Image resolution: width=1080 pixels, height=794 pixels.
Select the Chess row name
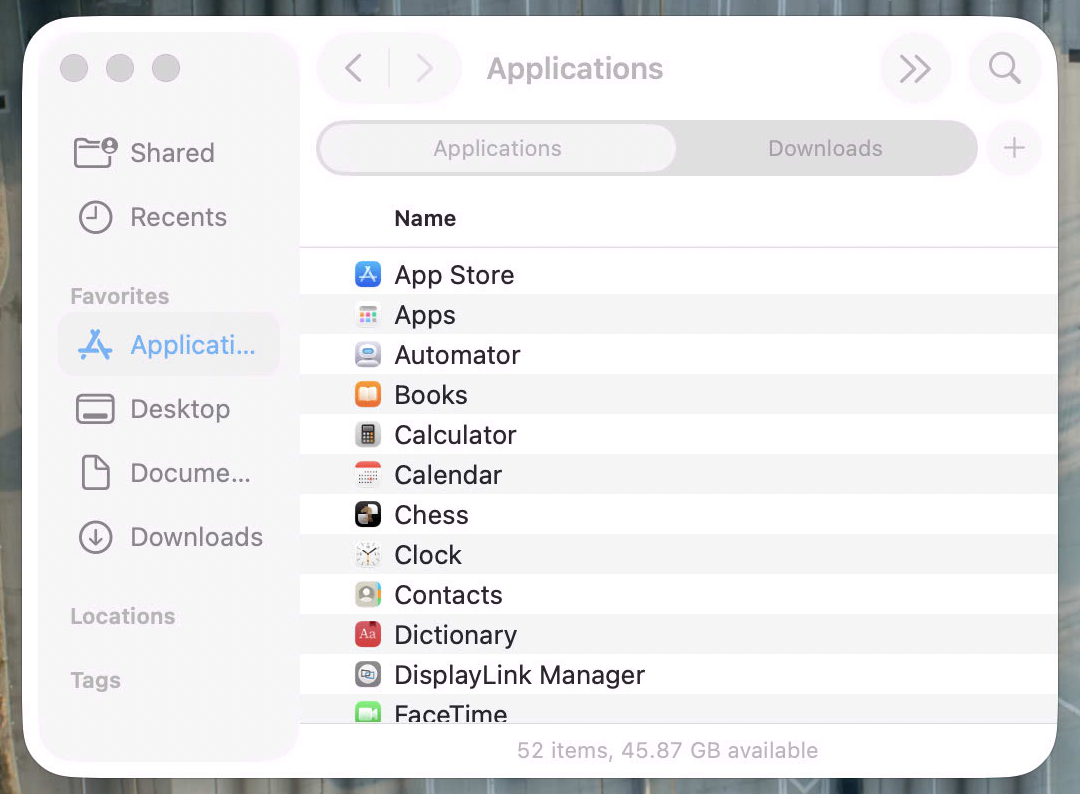coord(431,515)
